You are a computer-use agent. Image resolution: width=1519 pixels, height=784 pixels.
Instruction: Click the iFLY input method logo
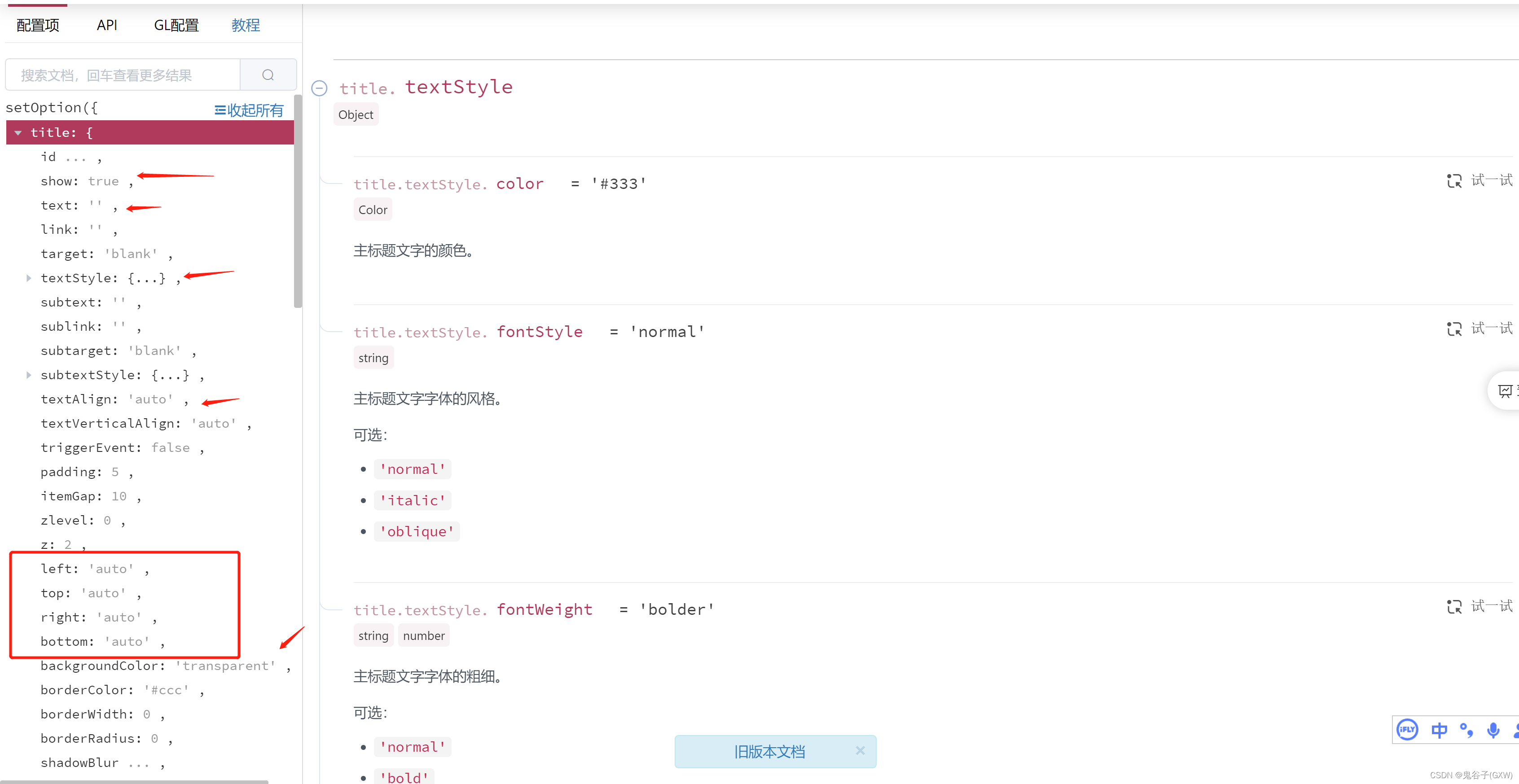[1407, 730]
